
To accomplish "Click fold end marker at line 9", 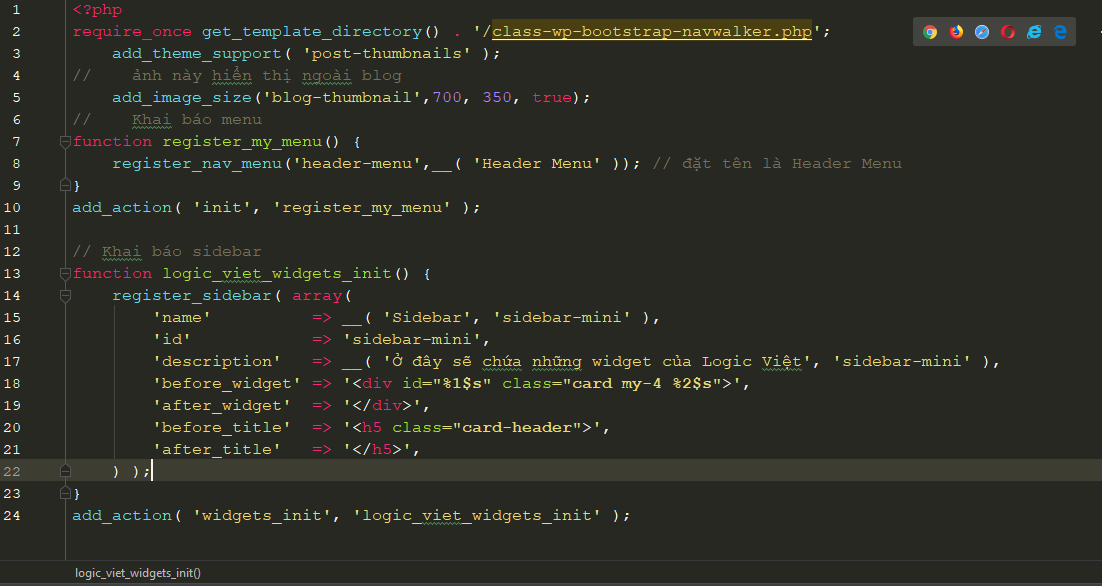I will (x=65, y=185).
